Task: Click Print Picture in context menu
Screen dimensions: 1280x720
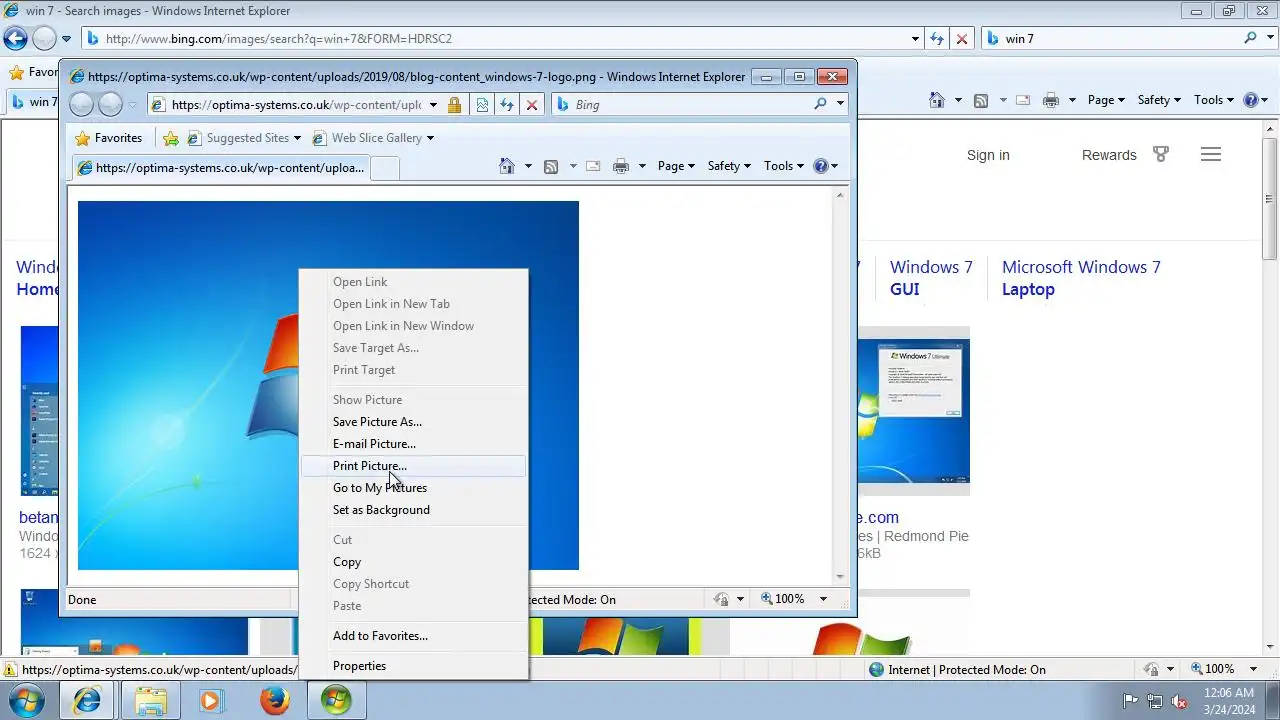Action: tap(414, 466)
